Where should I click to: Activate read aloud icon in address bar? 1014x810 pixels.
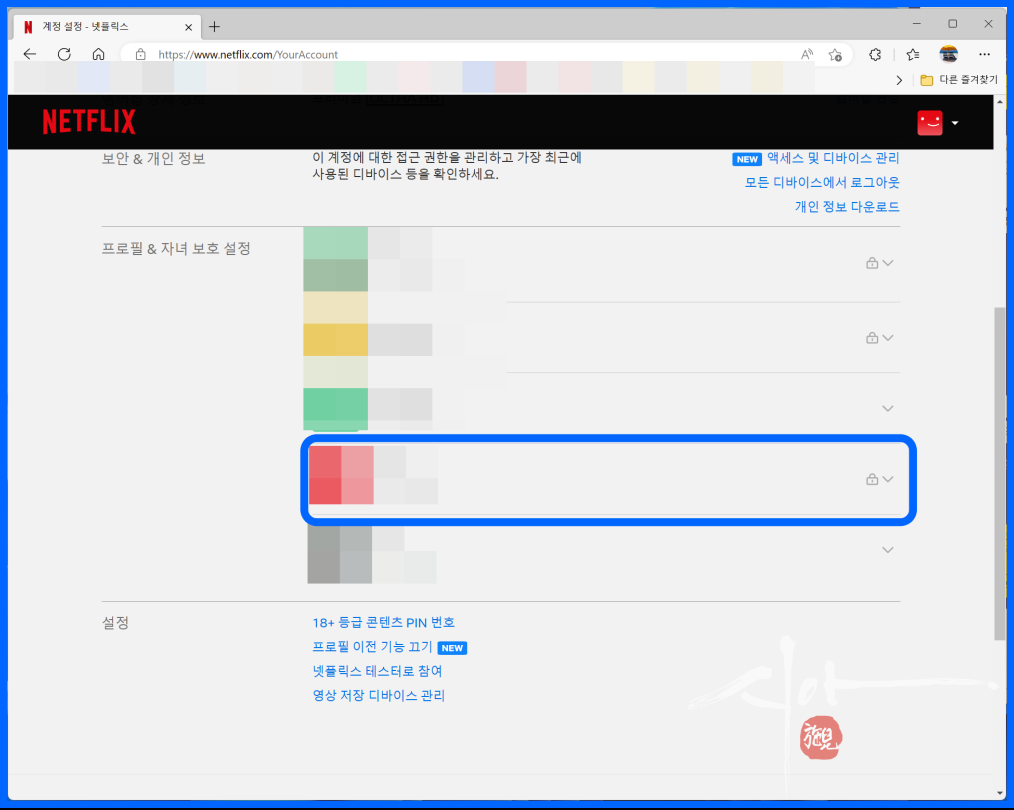pyautogui.click(x=806, y=55)
